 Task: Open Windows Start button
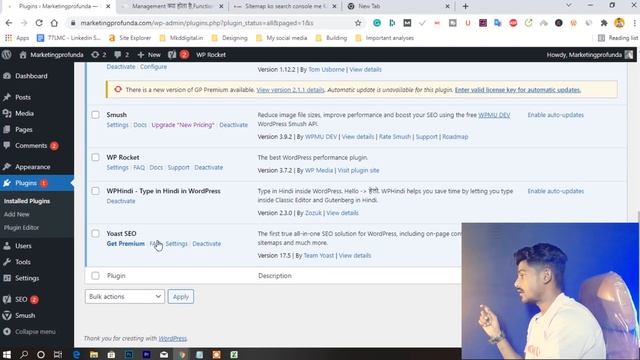[x=7, y=354]
